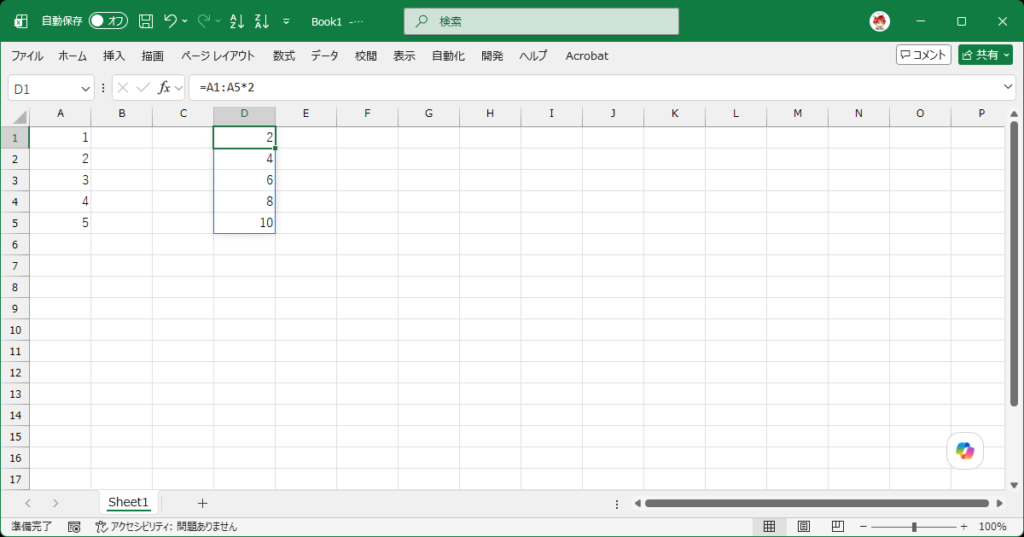Open the 開発 ribbon tab
The height and width of the screenshot is (537, 1024).
coord(492,56)
